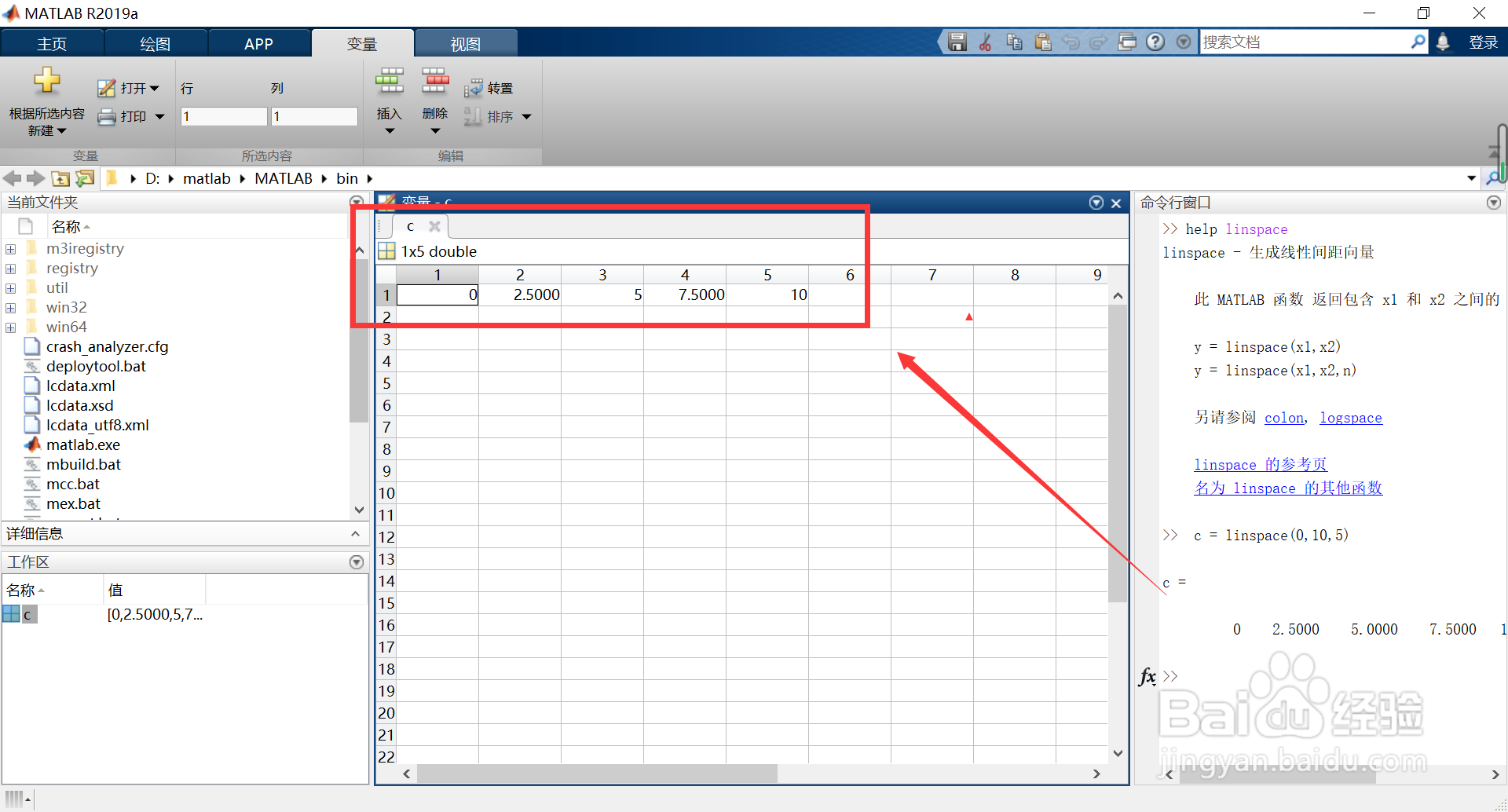Screen dimensions: 1508x812
Task: Expand the registry folder
Action: coord(11,269)
